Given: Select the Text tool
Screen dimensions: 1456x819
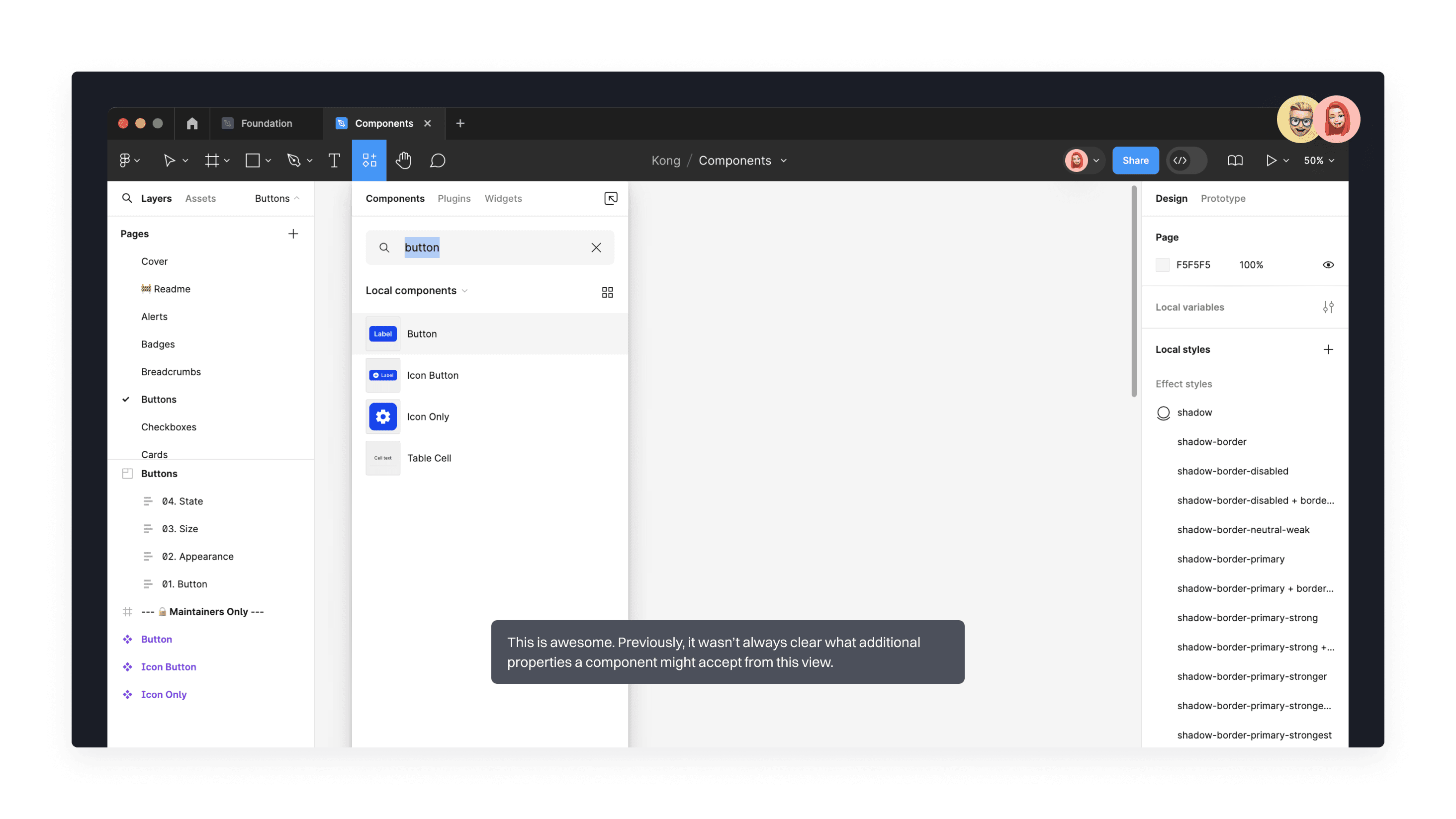Looking at the screenshot, I should [x=334, y=161].
